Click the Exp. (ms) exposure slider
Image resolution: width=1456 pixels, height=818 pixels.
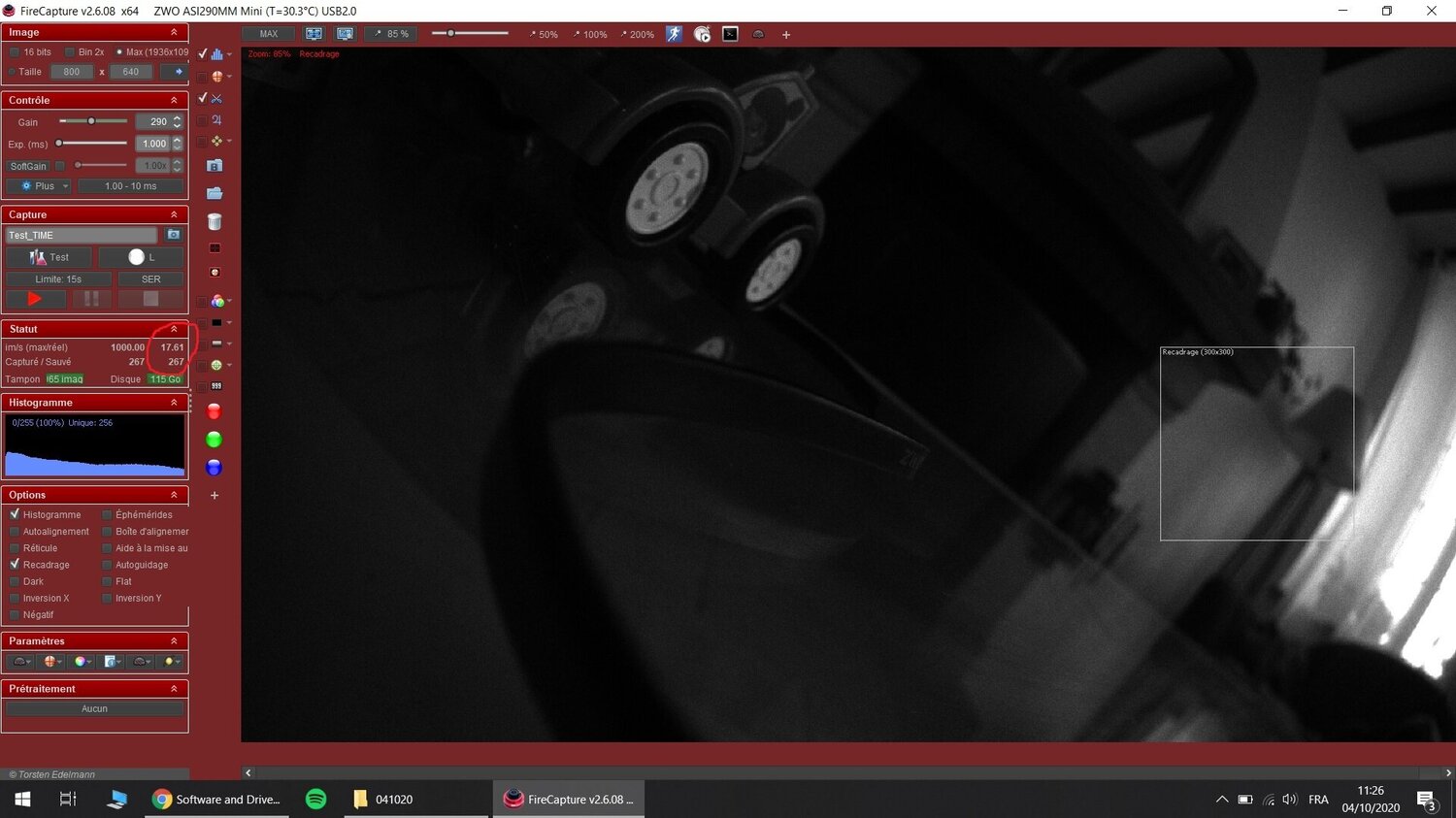[x=93, y=144]
